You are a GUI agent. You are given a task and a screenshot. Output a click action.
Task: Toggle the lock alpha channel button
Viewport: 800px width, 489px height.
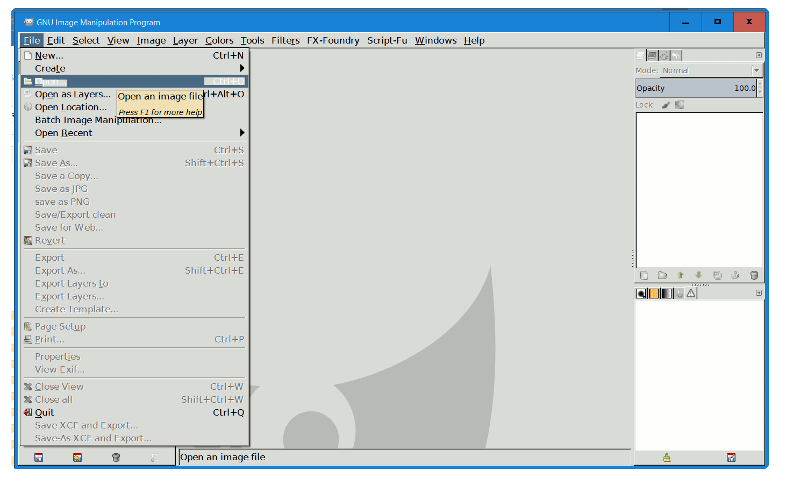click(x=679, y=105)
